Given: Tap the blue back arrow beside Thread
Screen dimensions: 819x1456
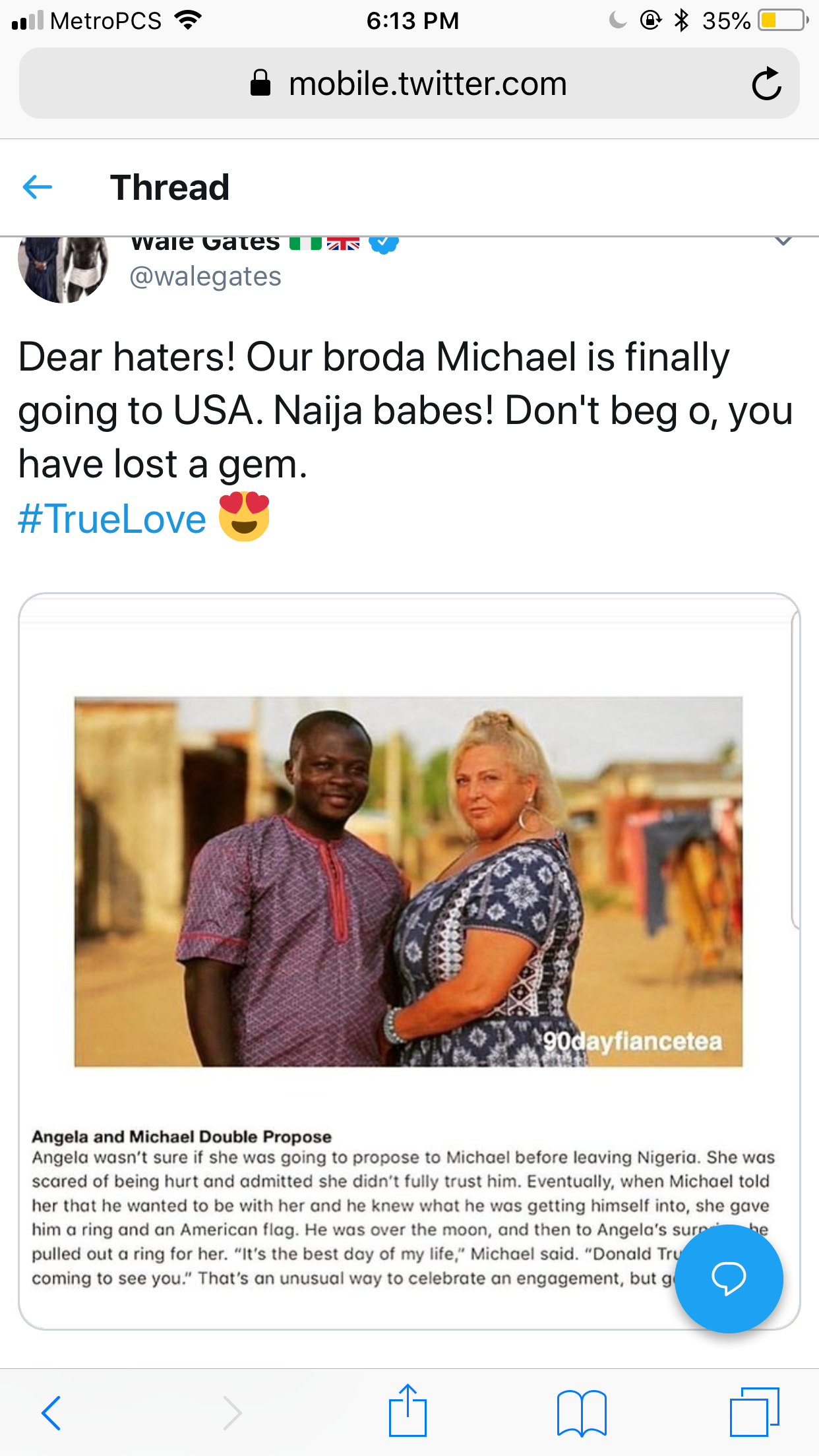Looking at the screenshot, I should click(38, 187).
